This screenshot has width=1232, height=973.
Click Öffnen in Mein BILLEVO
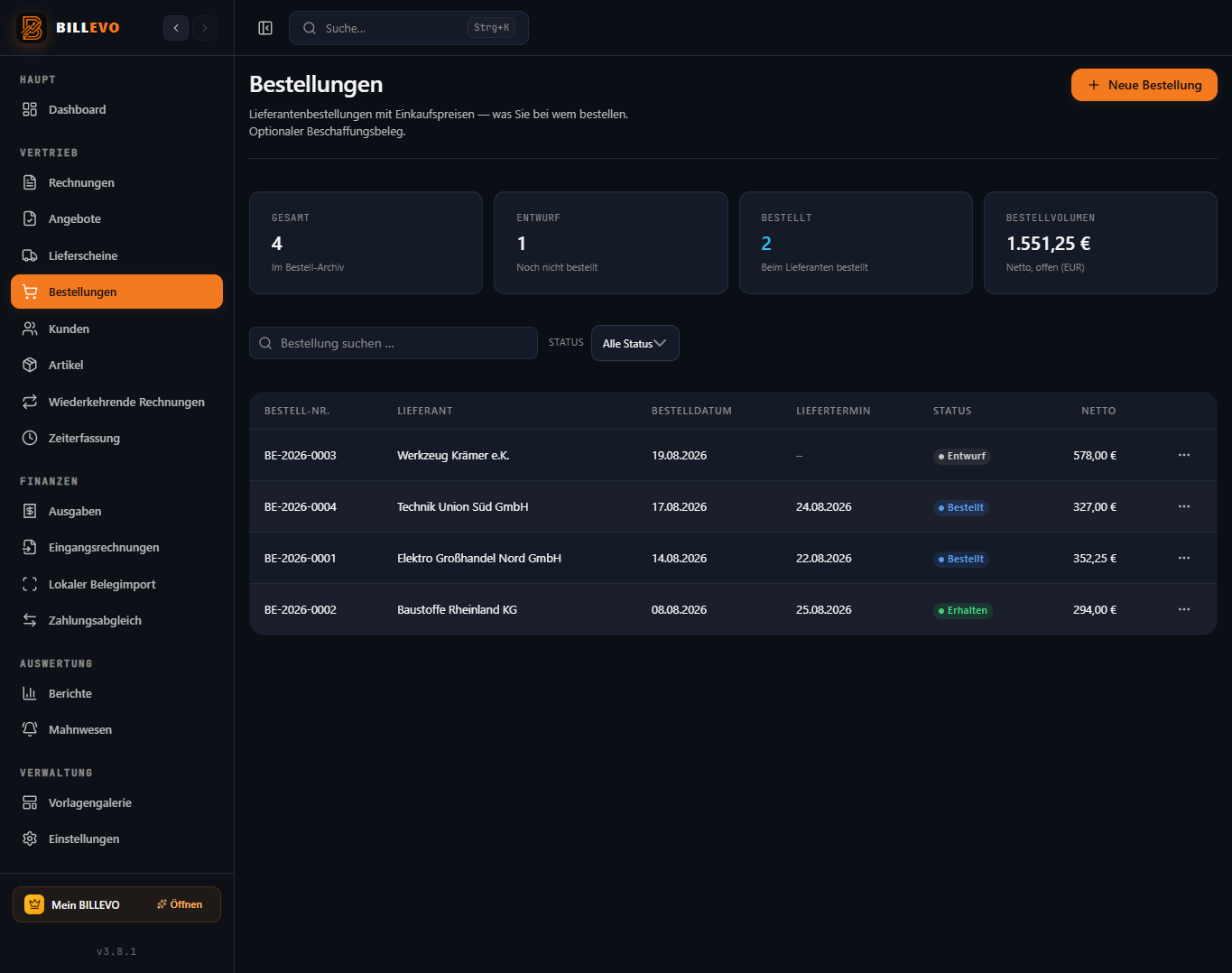[180, 904]
